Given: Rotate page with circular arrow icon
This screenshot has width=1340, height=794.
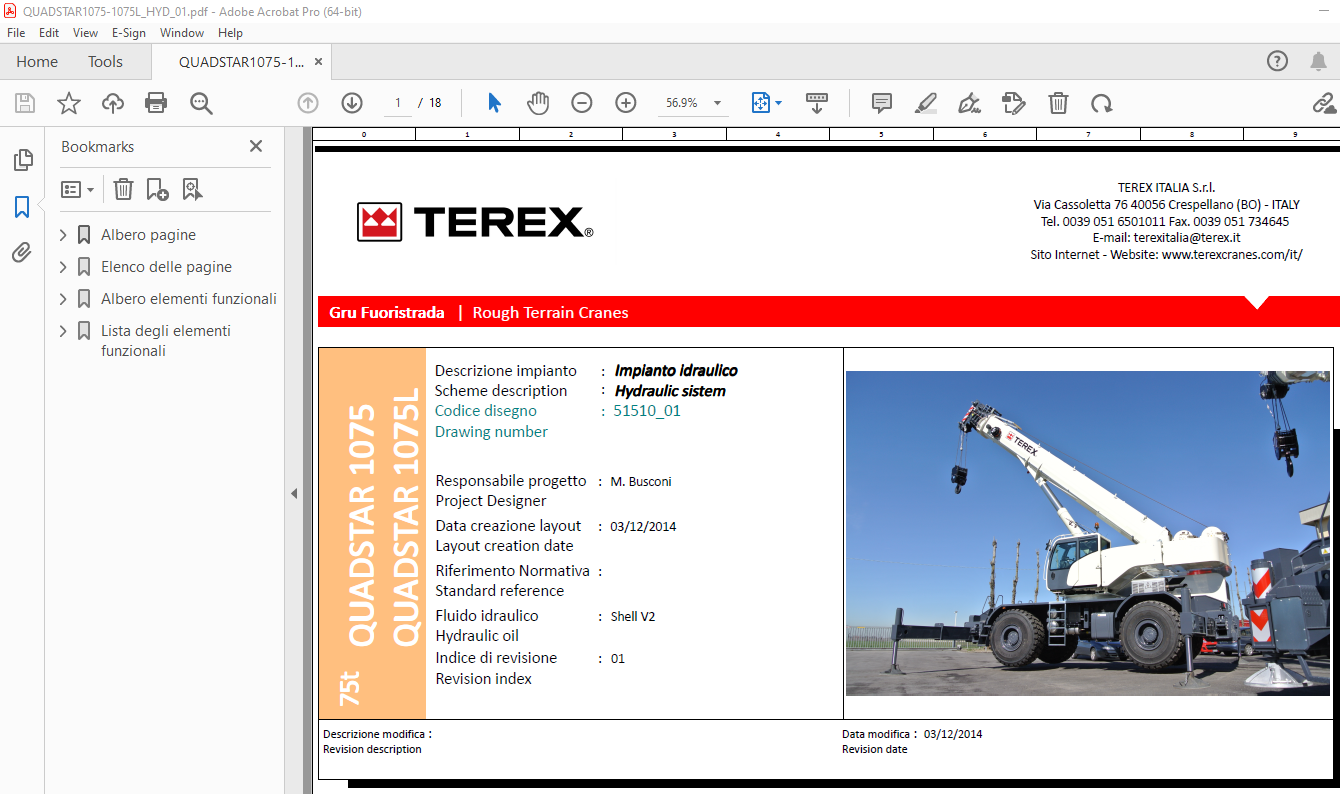Looking at the screenshot, I should (x=1102, y=103).
